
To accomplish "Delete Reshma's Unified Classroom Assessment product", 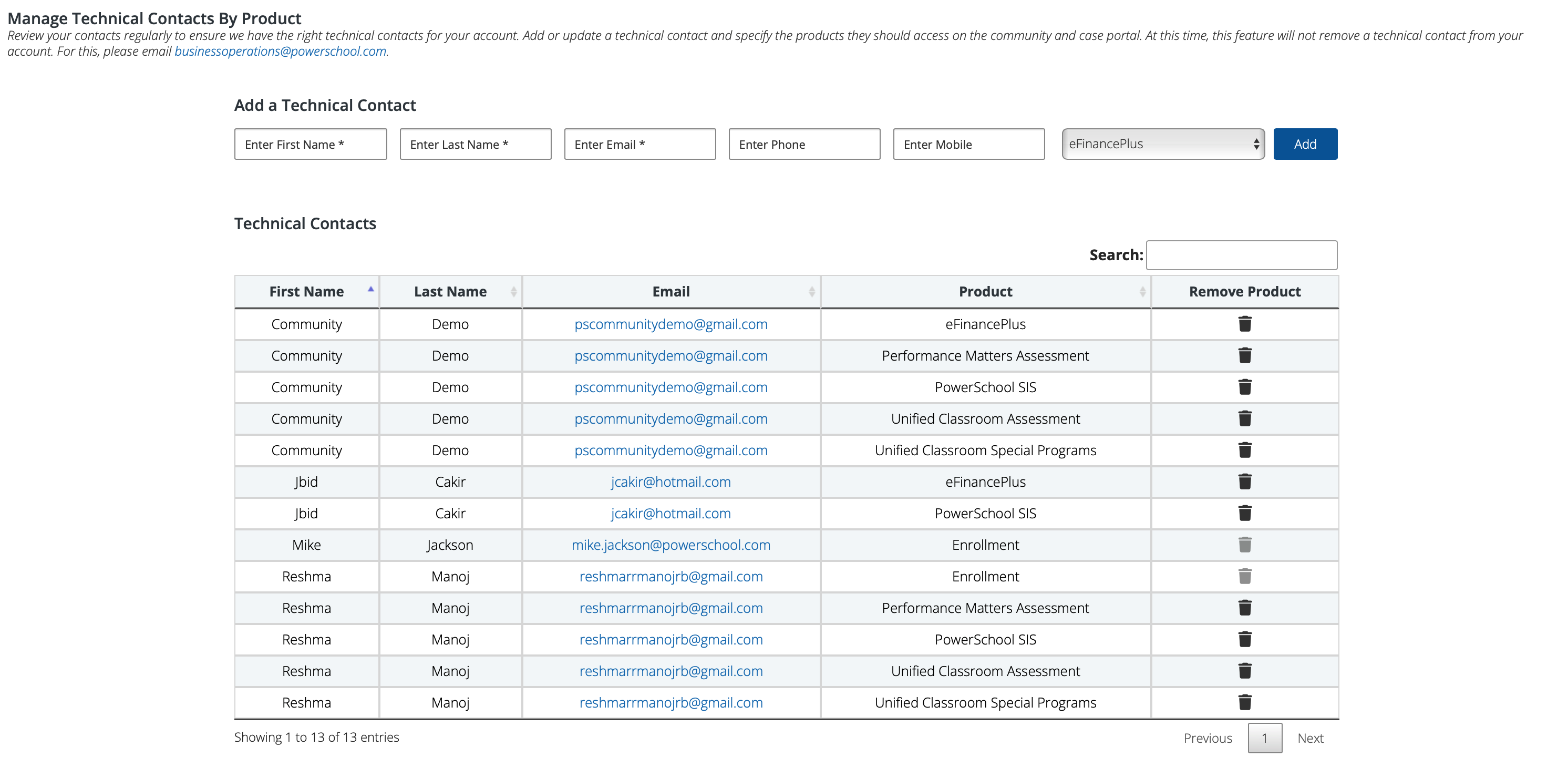I will click(x=1244, y=671).
